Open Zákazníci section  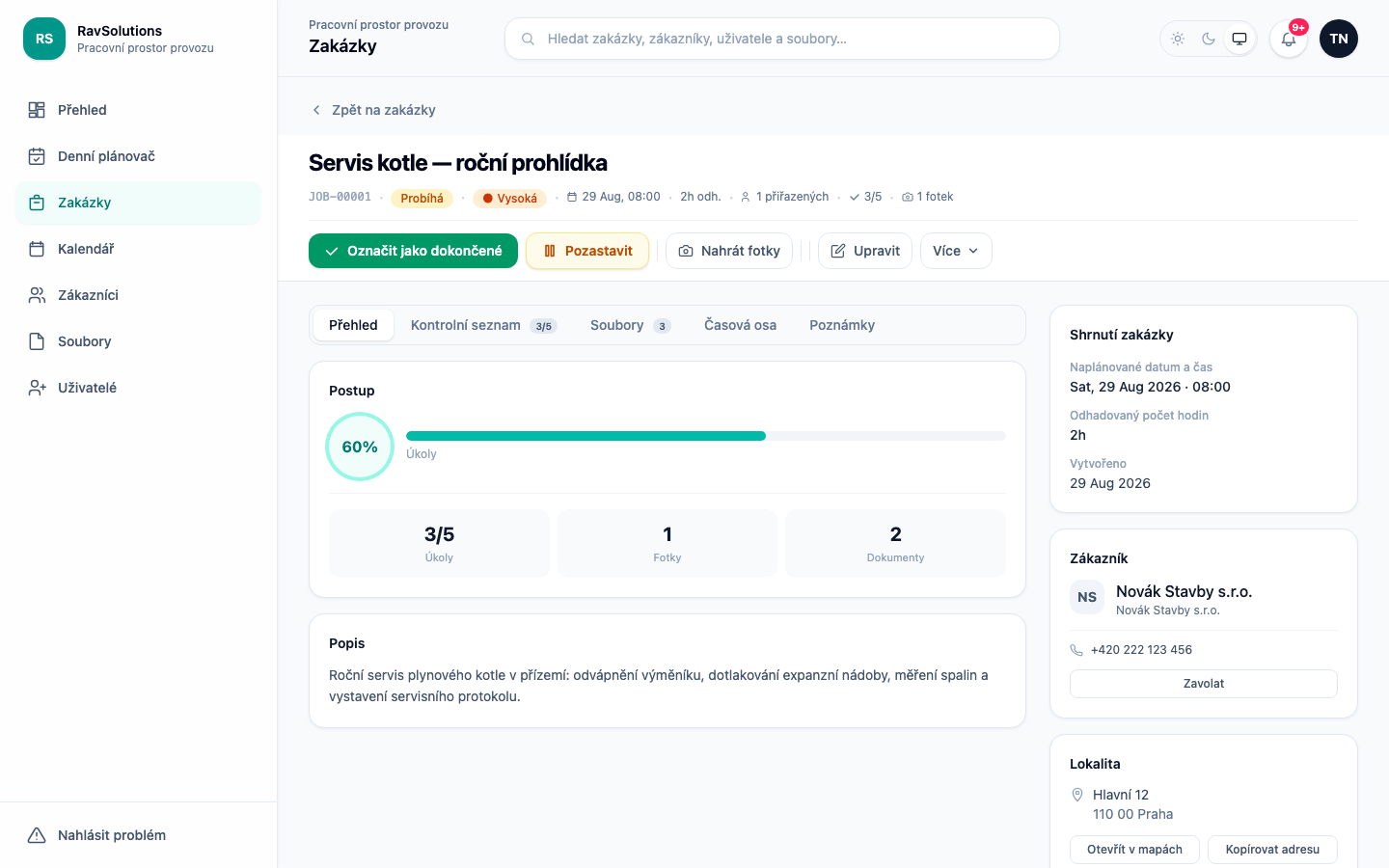tap(139, 295)
